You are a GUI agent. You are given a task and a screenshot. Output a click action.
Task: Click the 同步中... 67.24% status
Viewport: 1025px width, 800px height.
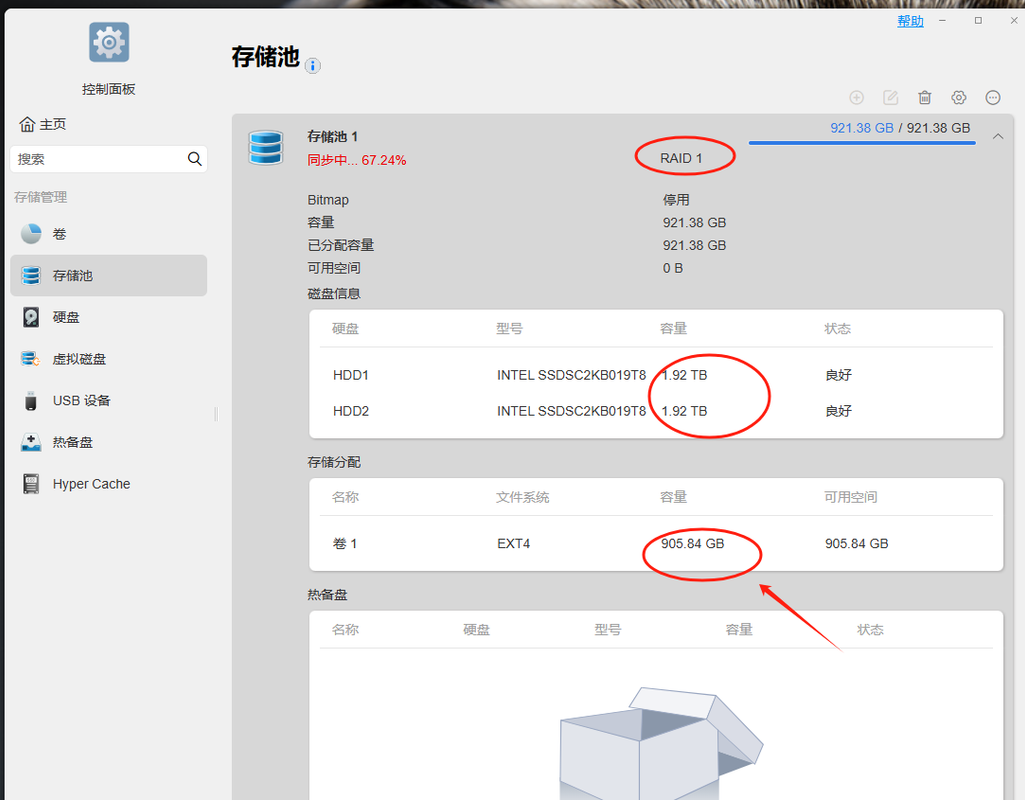pos(356,160)
